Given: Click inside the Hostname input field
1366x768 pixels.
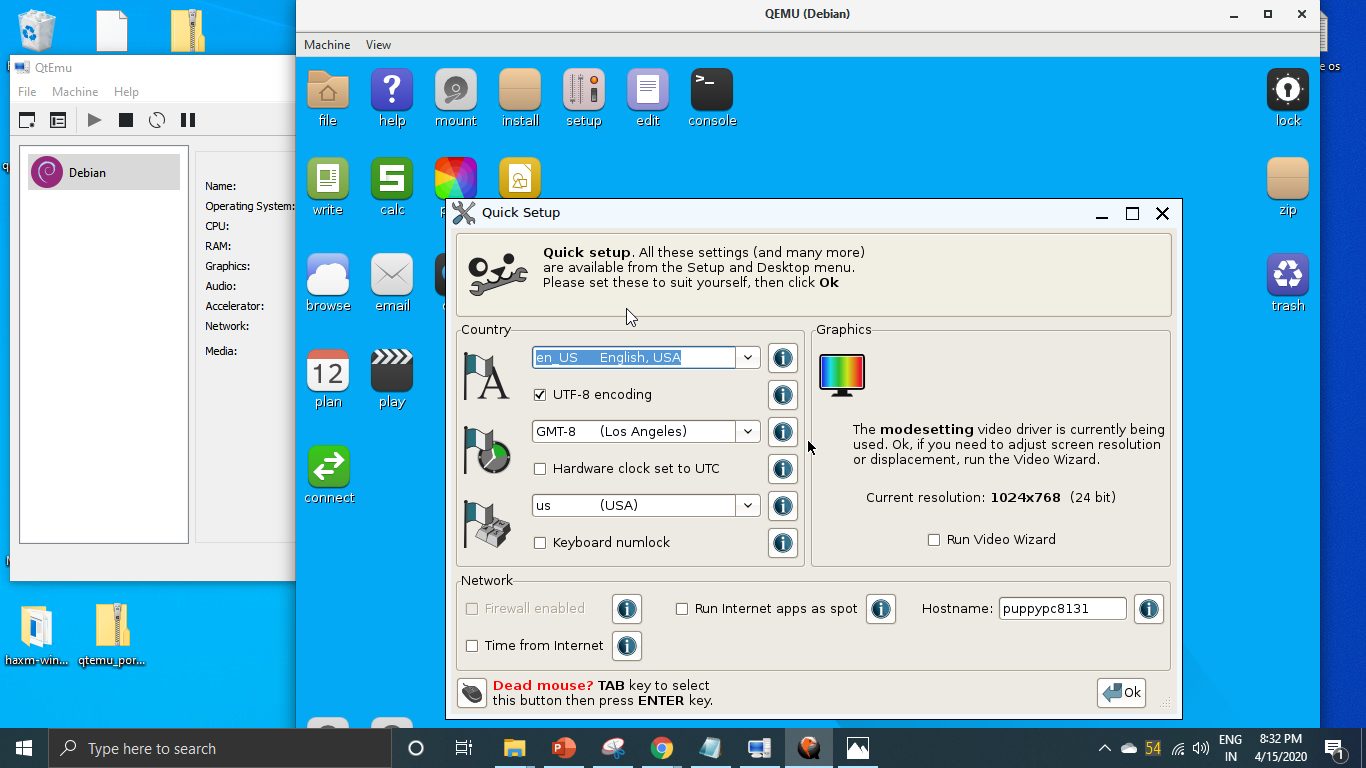Looking at the screenshot, I should (1061, 607).
